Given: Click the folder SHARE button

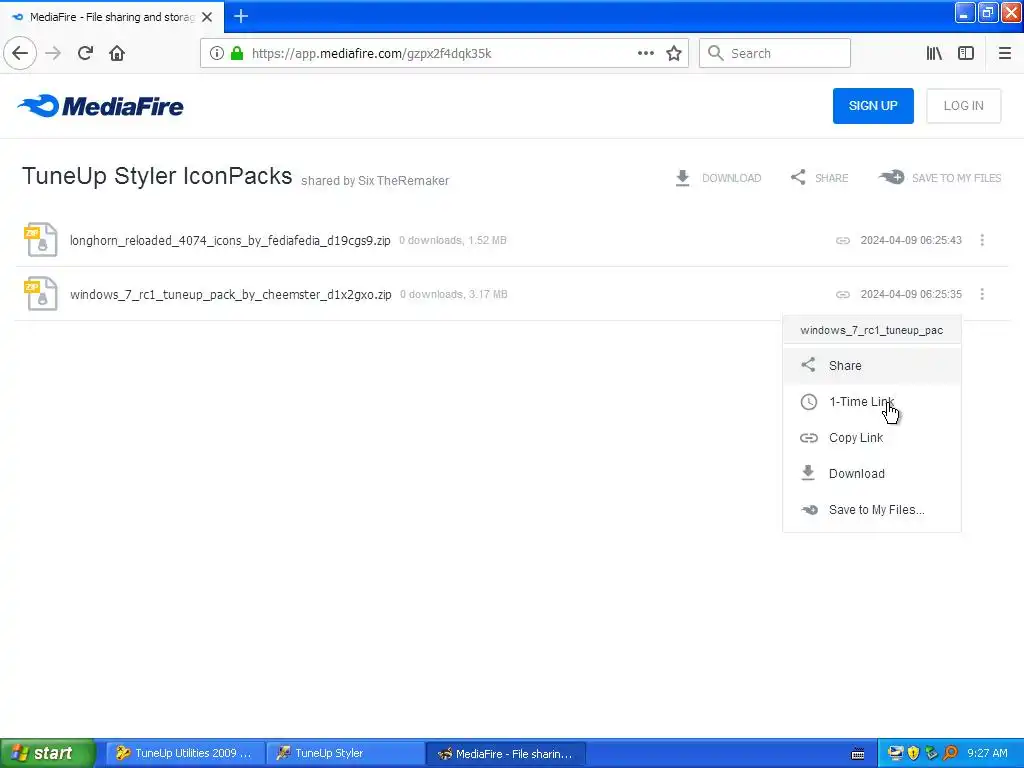Looking at the screenshot, I should (x=820, y=178).
